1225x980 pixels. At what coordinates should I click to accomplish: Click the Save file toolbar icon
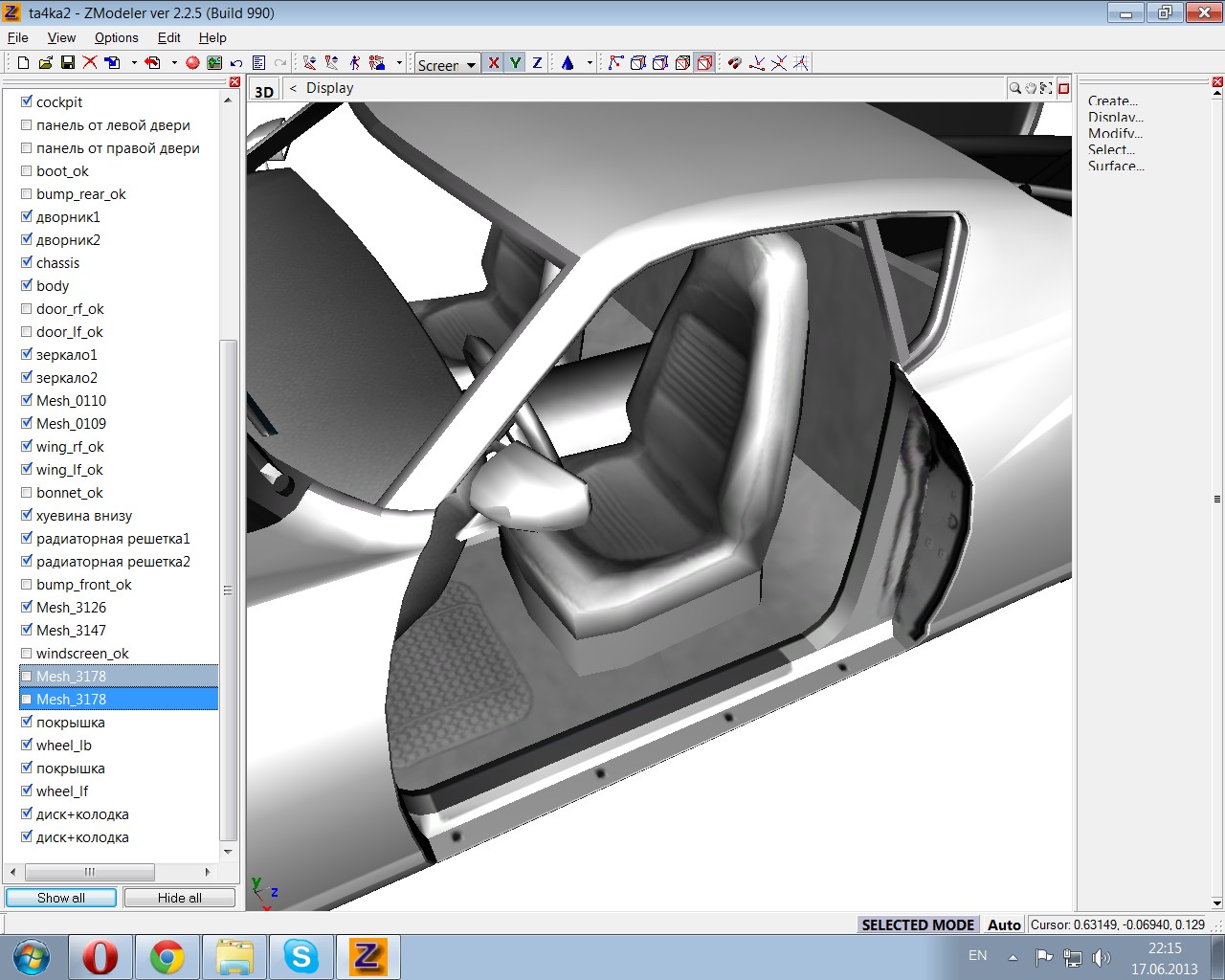[x=67, y=63]
